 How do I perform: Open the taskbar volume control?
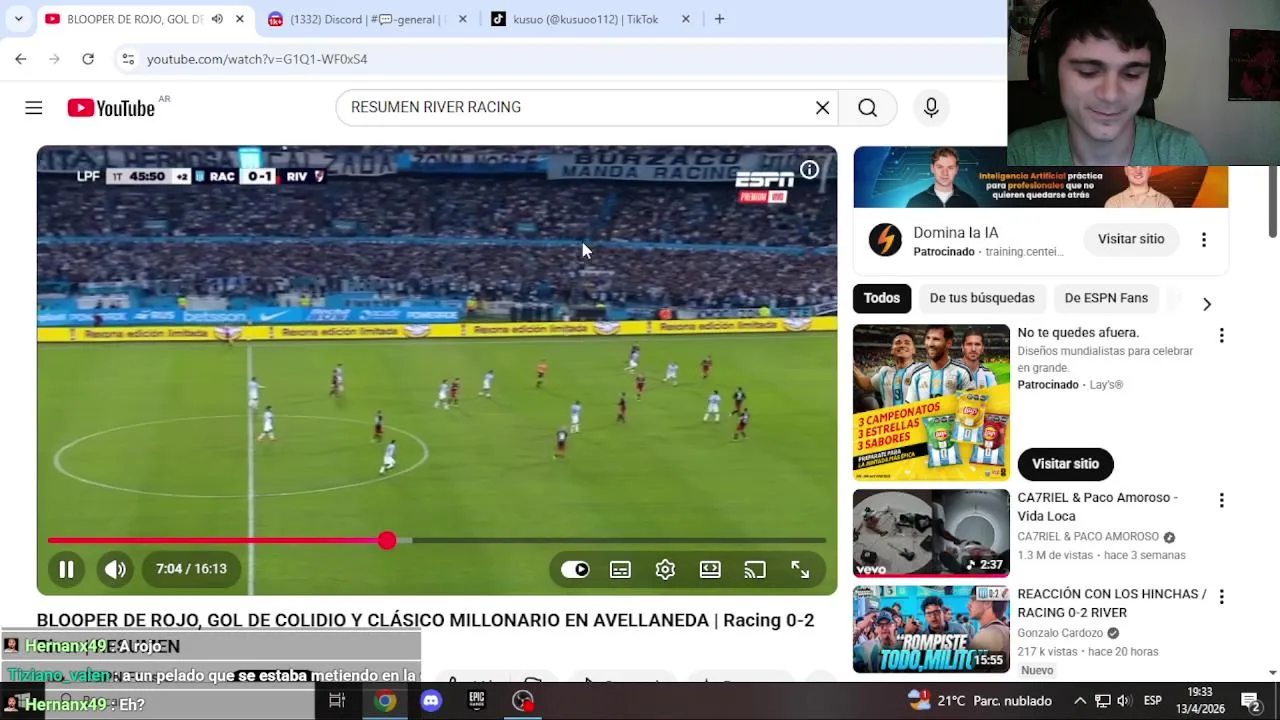tap(1124, 701)
